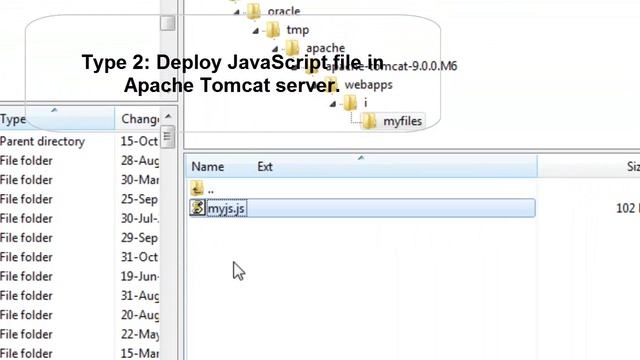
Task: Select apache-tomcat-9.0.0.M6 folder in tree
Action: pos(392,66)
